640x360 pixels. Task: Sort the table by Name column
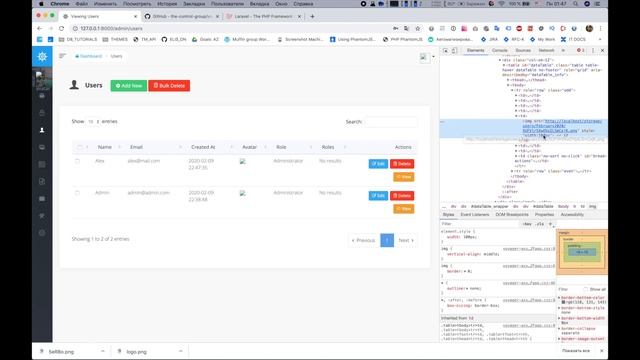click(x=104, y=147)
